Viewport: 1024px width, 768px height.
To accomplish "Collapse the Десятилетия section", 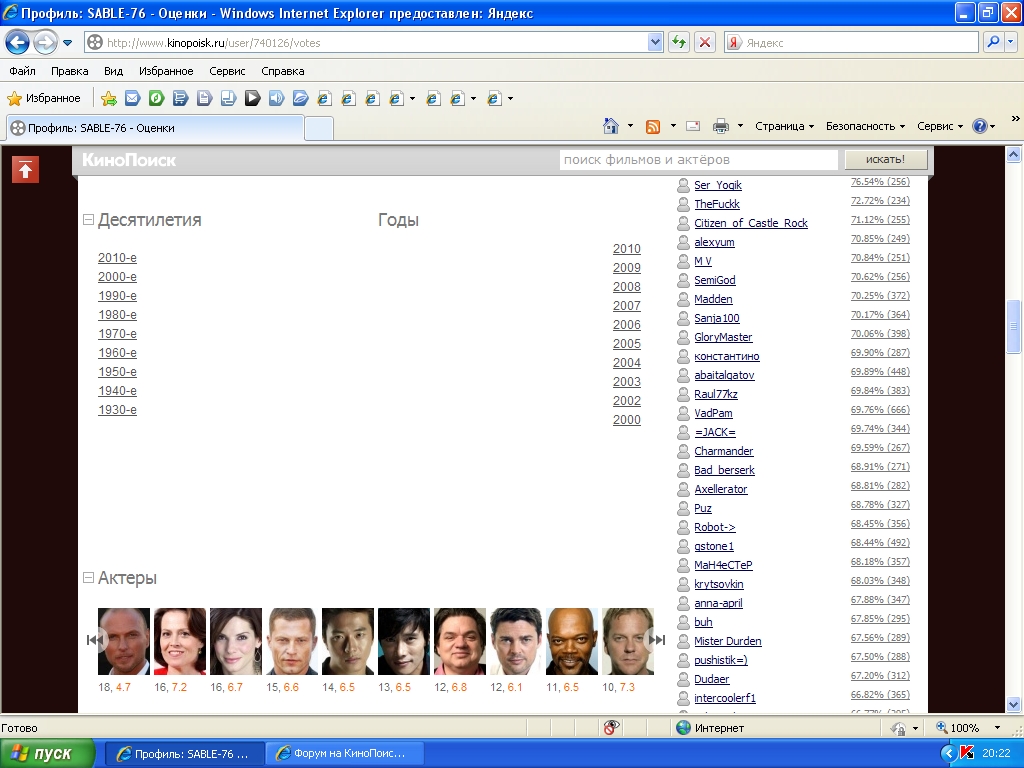I will (x=88, y=220).
